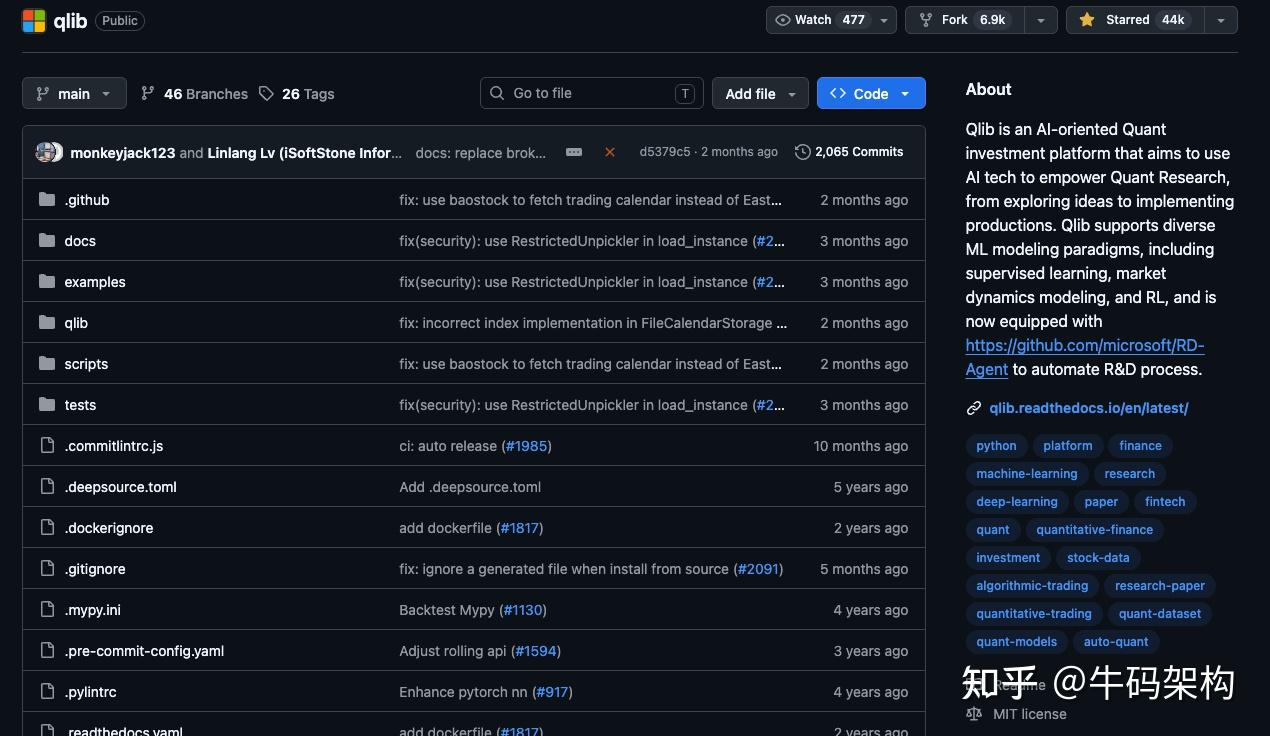
Task: Select the auto-quant topic tag
Action: pyautogui.click(x=1116, y=642)
